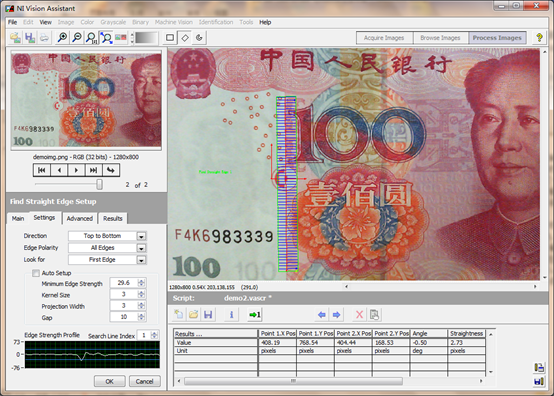Screen dimensions: 554x396
Task: Open the Look for dropdown
Action: pyautogui.click(x=141, y=260)
